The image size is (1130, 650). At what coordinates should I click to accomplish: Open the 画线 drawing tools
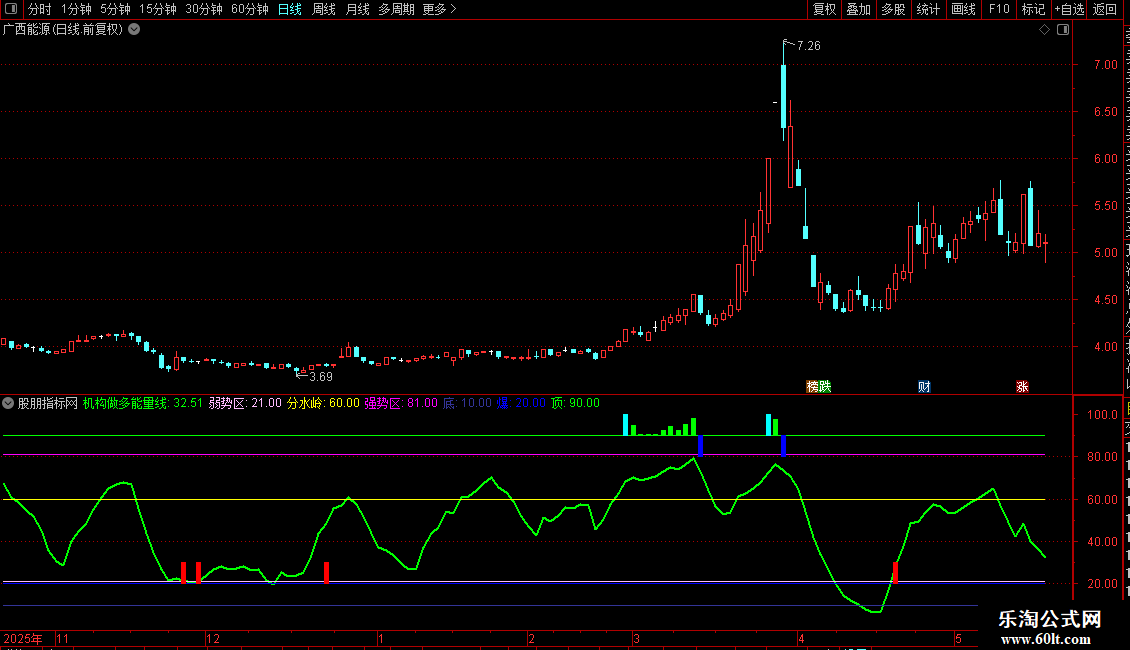click(964, 9)
